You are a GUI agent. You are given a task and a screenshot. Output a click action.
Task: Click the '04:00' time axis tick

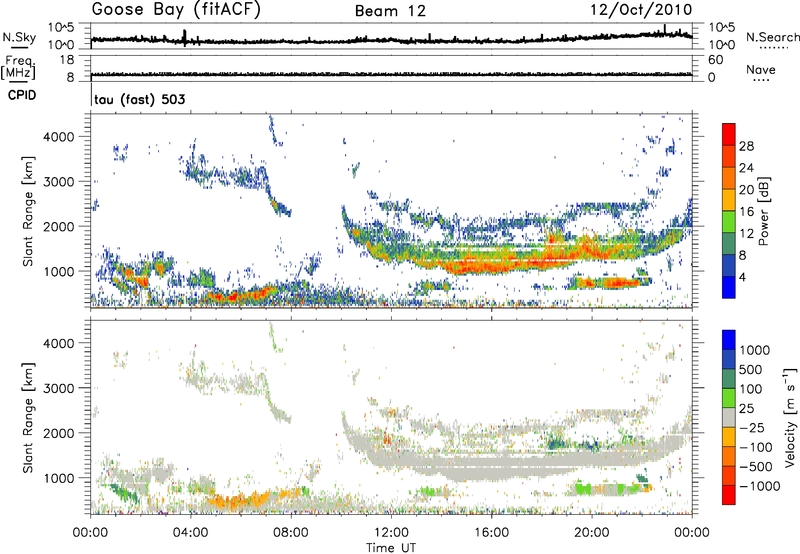190,533
